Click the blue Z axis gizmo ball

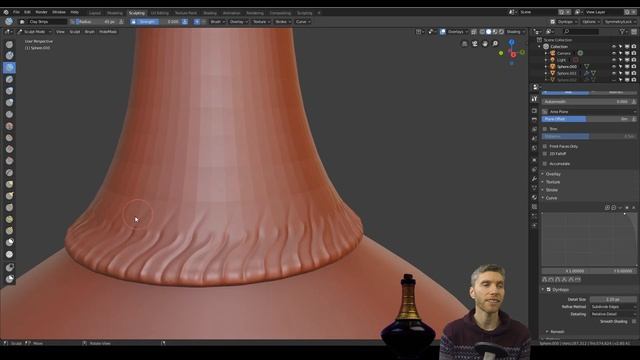tap(511, 42)
